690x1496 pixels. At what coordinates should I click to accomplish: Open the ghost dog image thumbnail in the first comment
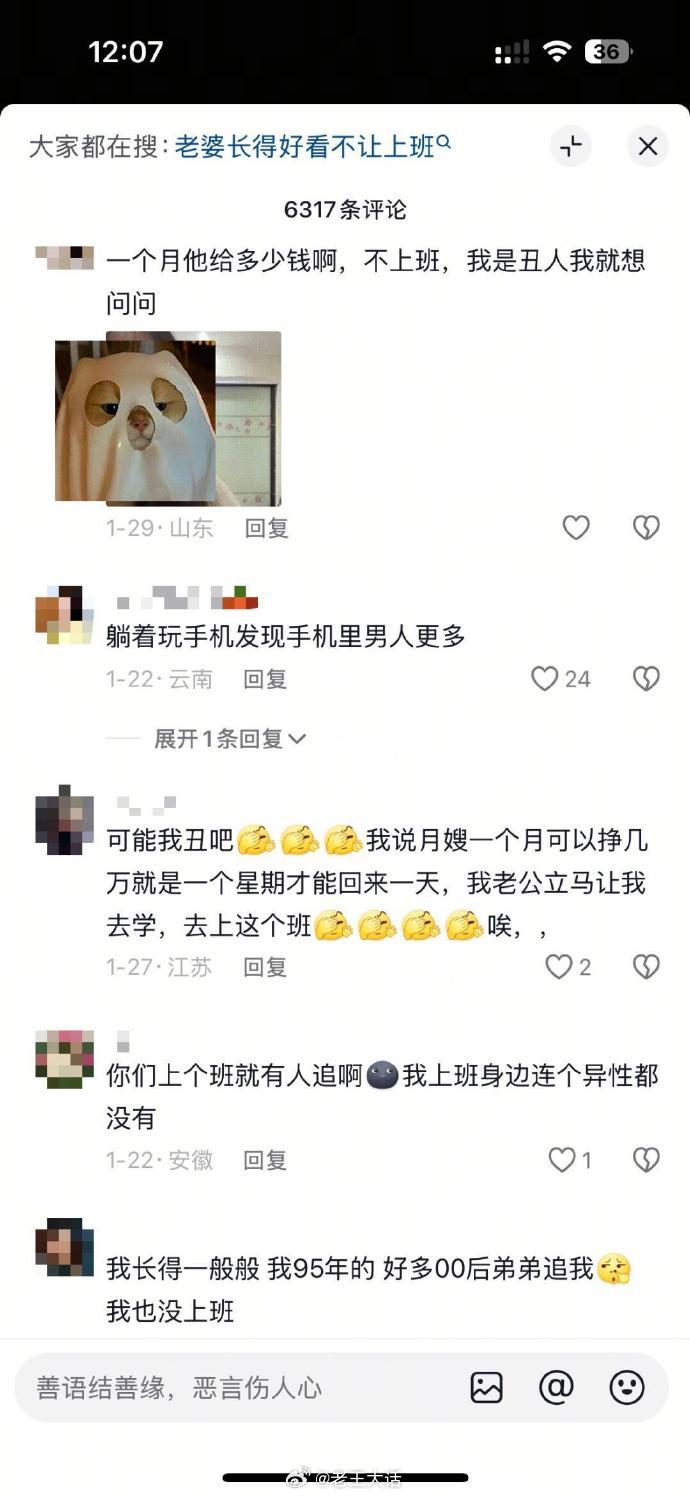(168, 419)
